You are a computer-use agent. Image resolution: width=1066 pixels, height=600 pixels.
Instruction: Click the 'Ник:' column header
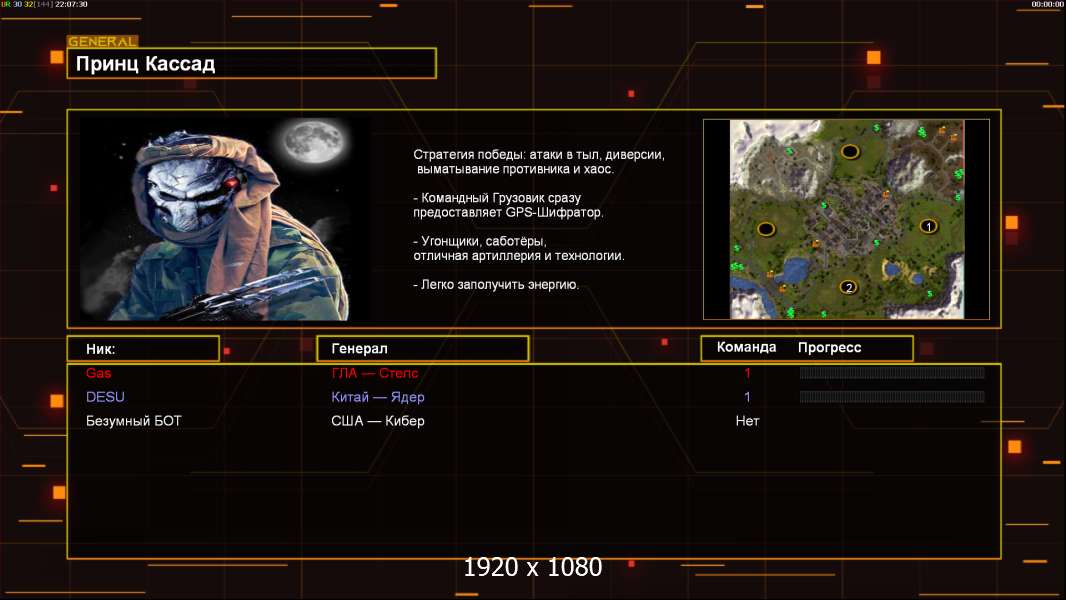pyautogui.click(x=143, y=349)
